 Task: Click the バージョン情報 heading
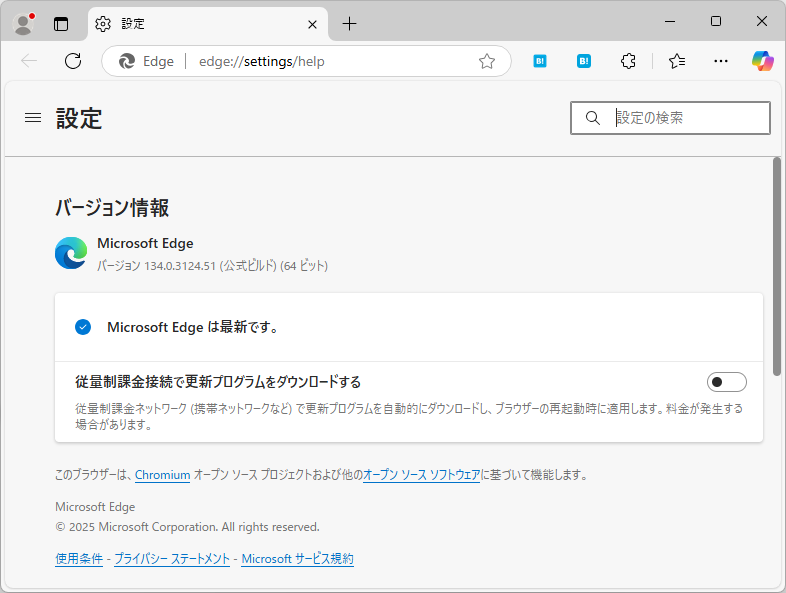(112, 208)
